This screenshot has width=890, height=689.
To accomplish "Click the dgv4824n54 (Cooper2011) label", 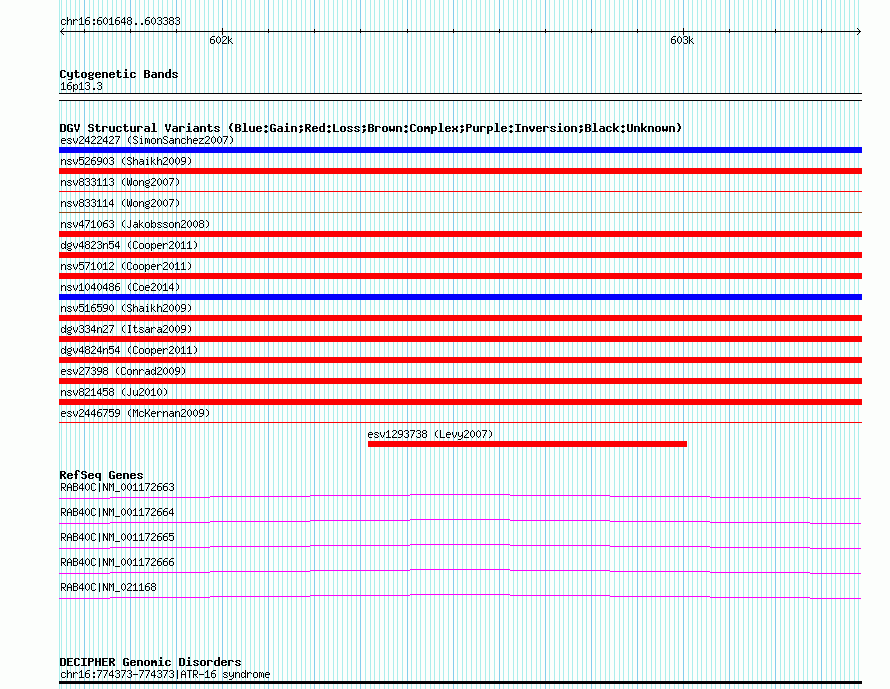I will click(x=129, y=350).
